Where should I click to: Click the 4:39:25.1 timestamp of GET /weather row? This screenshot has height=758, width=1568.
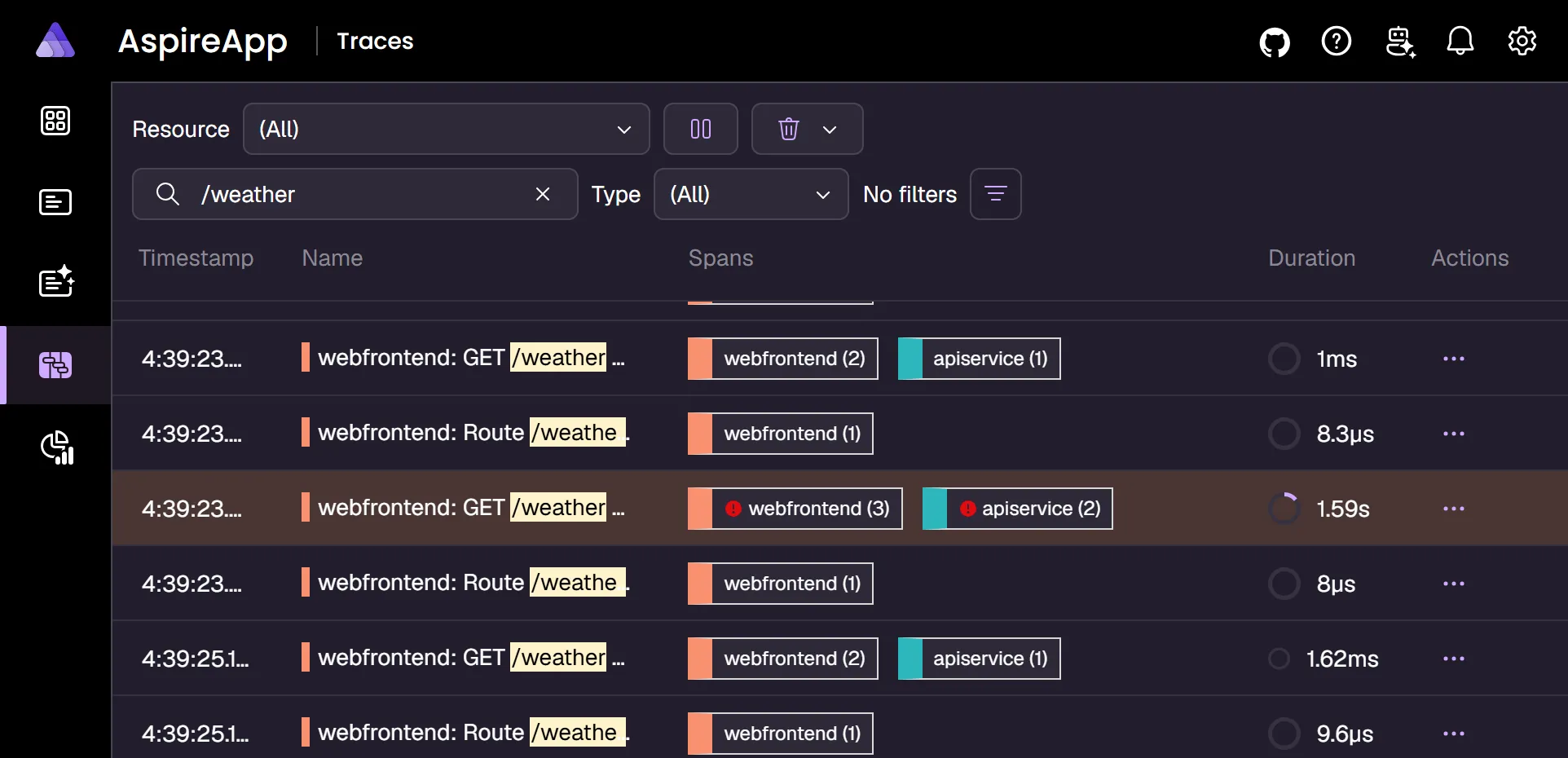196,659
